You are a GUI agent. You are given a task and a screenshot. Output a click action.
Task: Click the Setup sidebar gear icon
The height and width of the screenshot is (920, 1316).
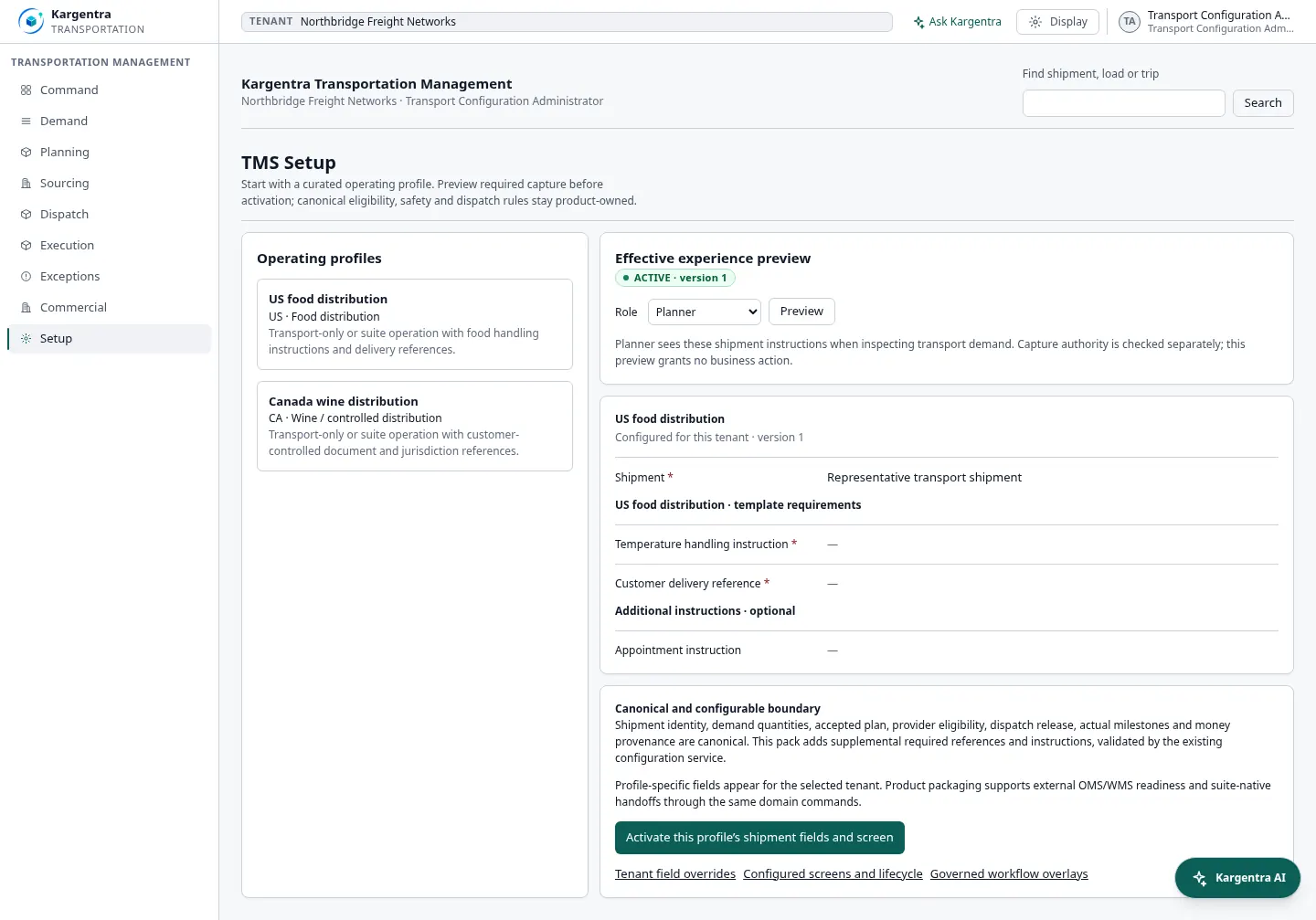tap(26, 339)
